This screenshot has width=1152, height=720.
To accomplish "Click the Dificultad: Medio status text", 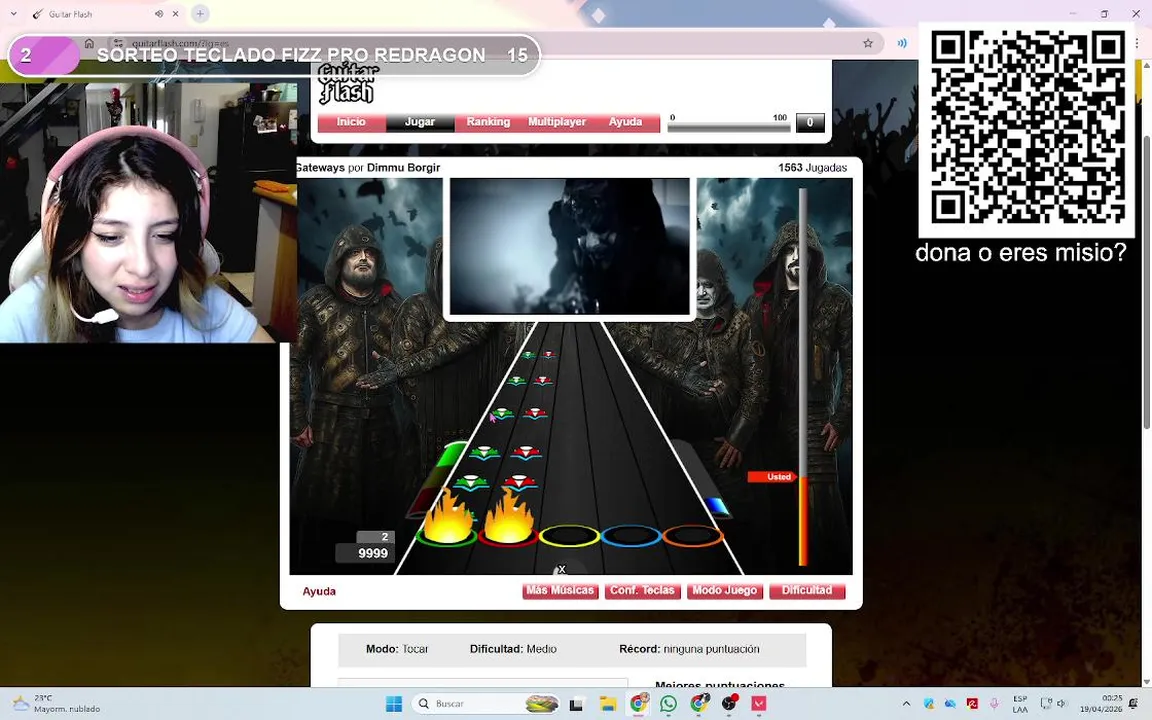I will pos(513,649).
